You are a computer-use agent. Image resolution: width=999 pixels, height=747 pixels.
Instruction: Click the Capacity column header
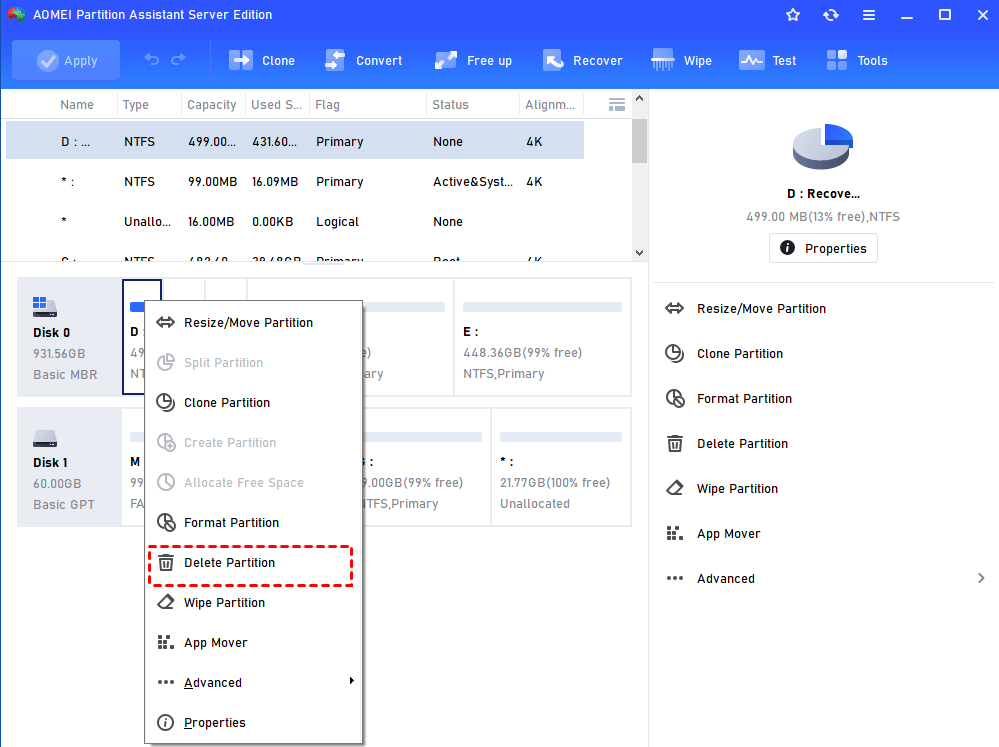click(x=212, y=105)
